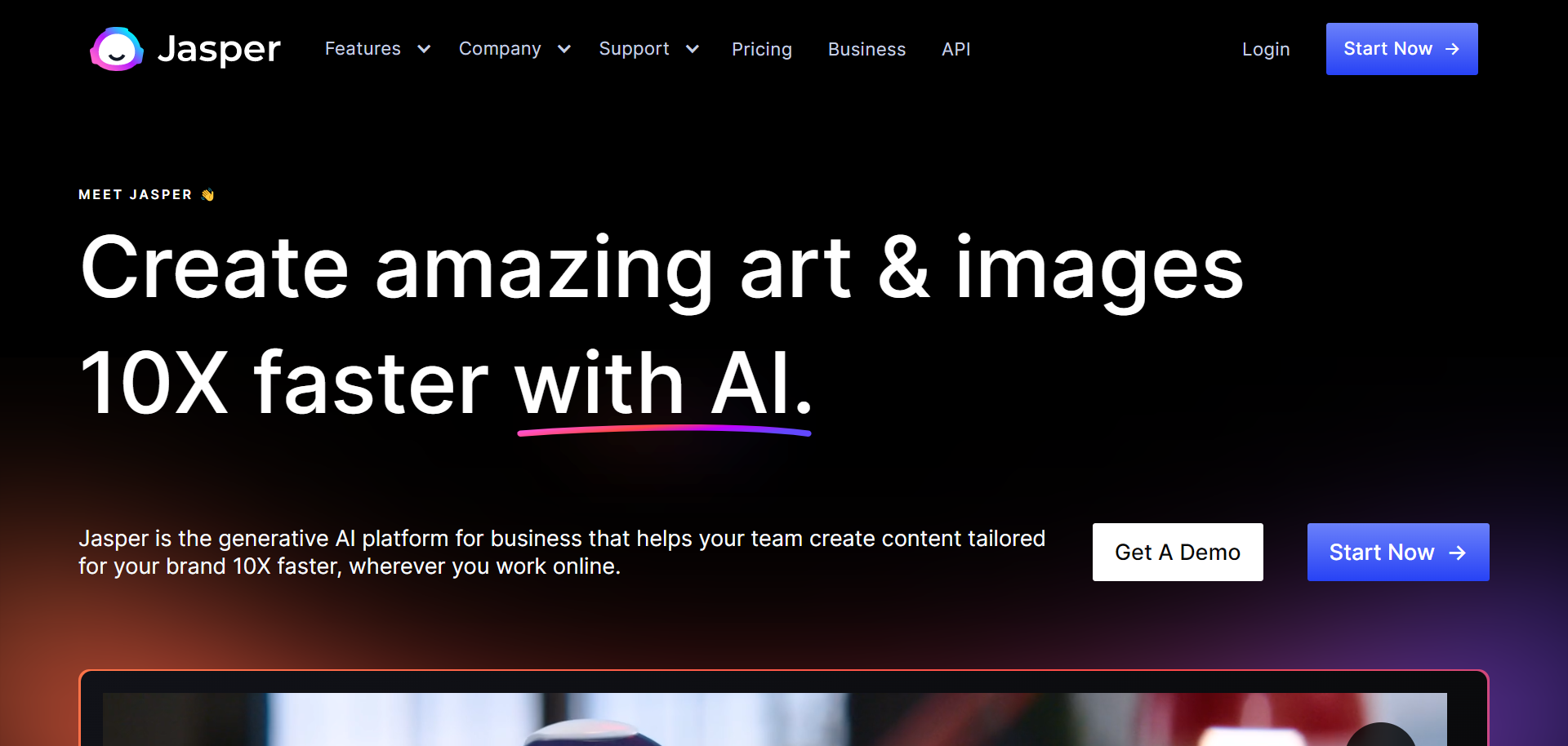Open the Business page link
This screenshot has width=1568, height=746.
point(866,50)
